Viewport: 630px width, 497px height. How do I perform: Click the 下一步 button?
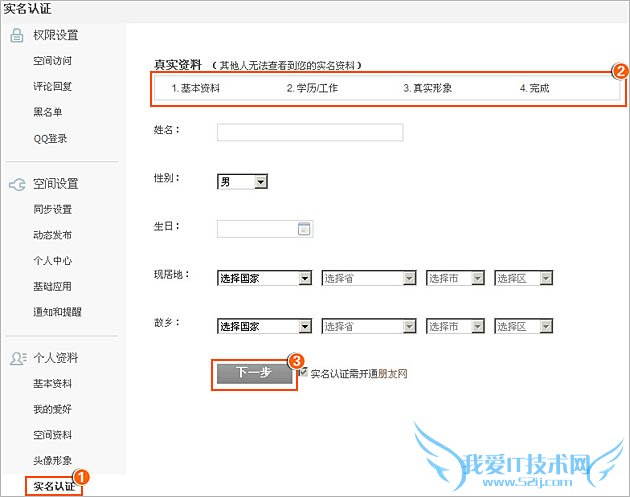coord(254,374)
